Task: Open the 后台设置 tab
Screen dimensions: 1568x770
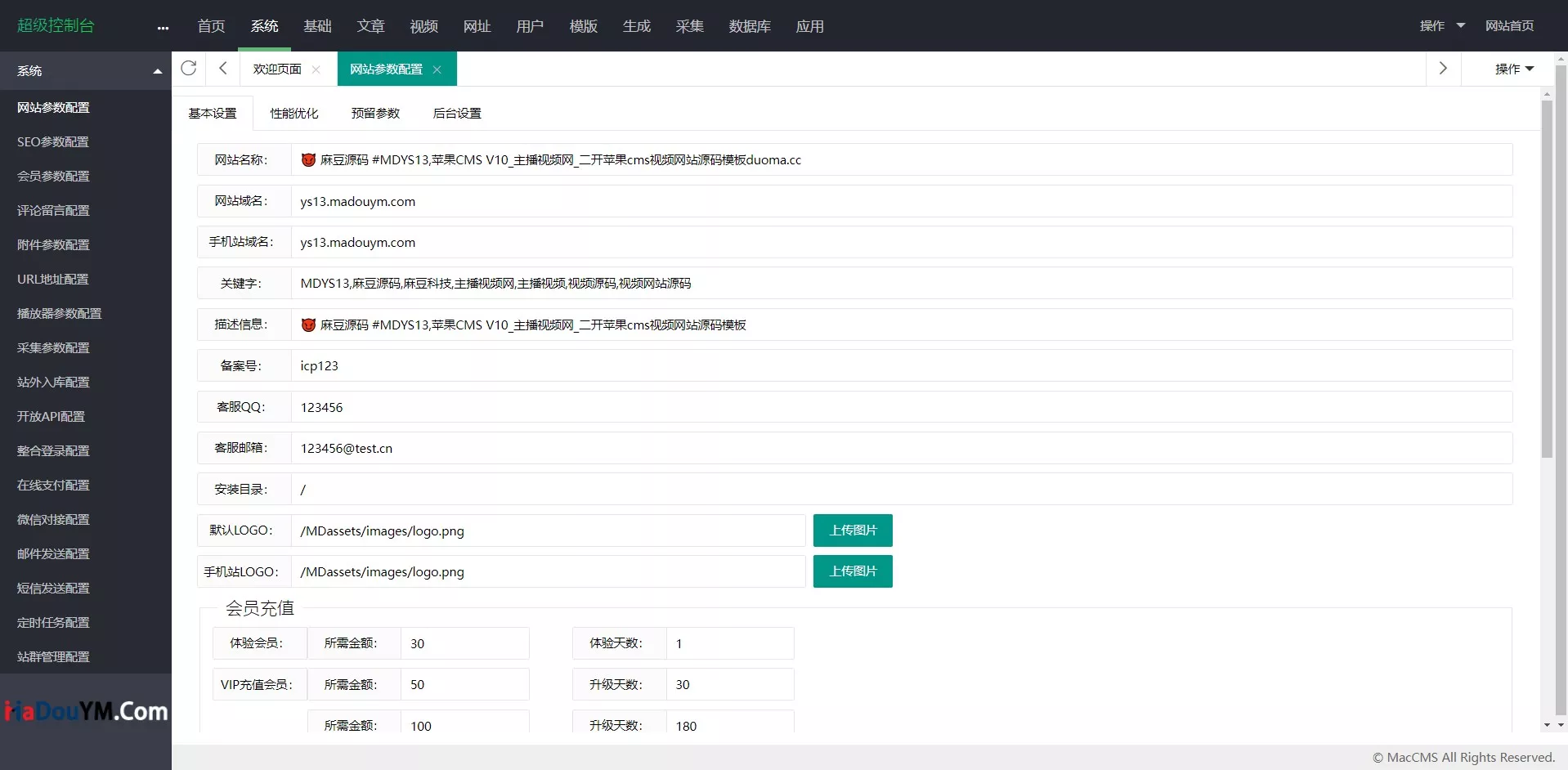Action: point(457,114)
